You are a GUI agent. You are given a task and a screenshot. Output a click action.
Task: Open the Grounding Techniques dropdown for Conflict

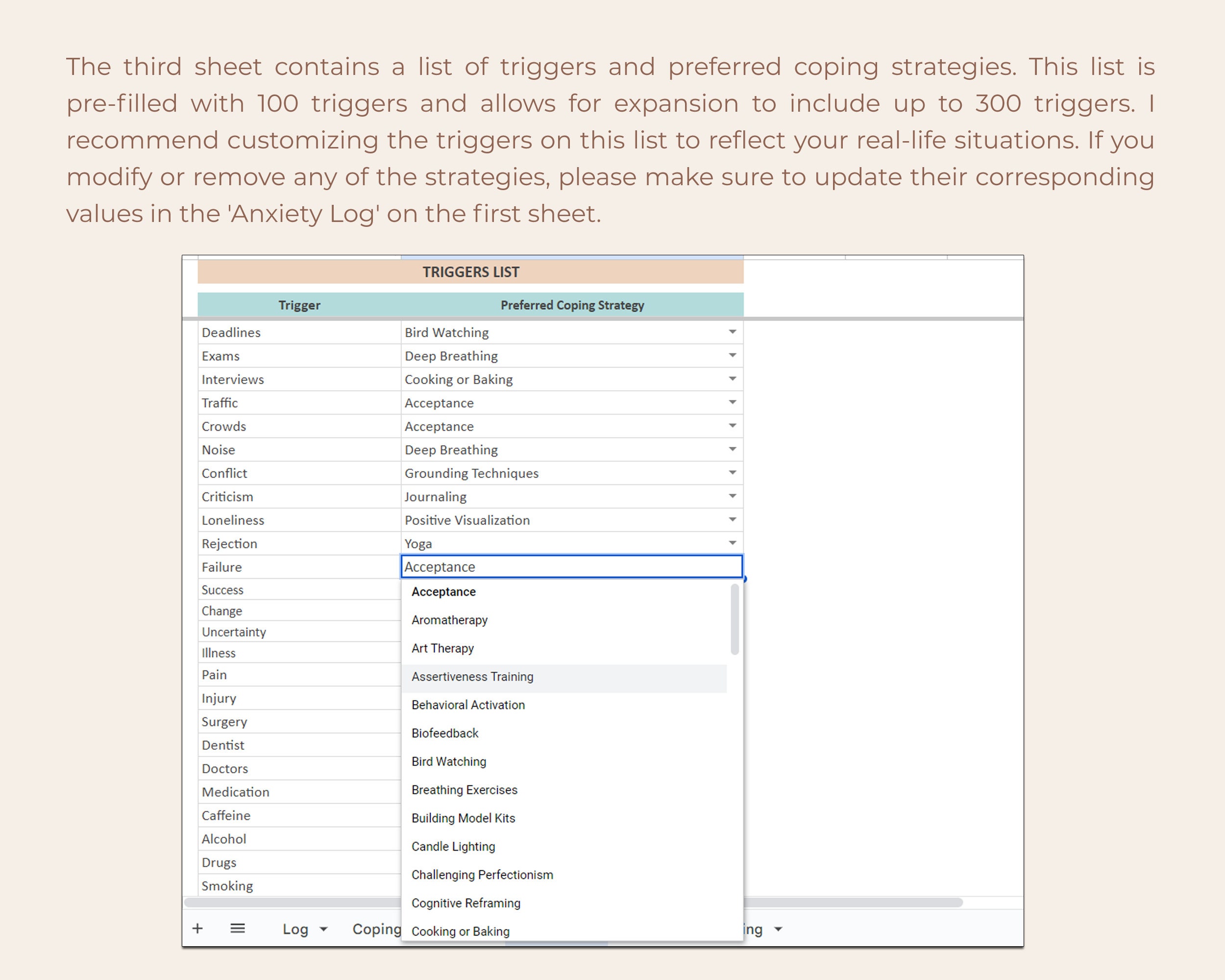[733, 472]
